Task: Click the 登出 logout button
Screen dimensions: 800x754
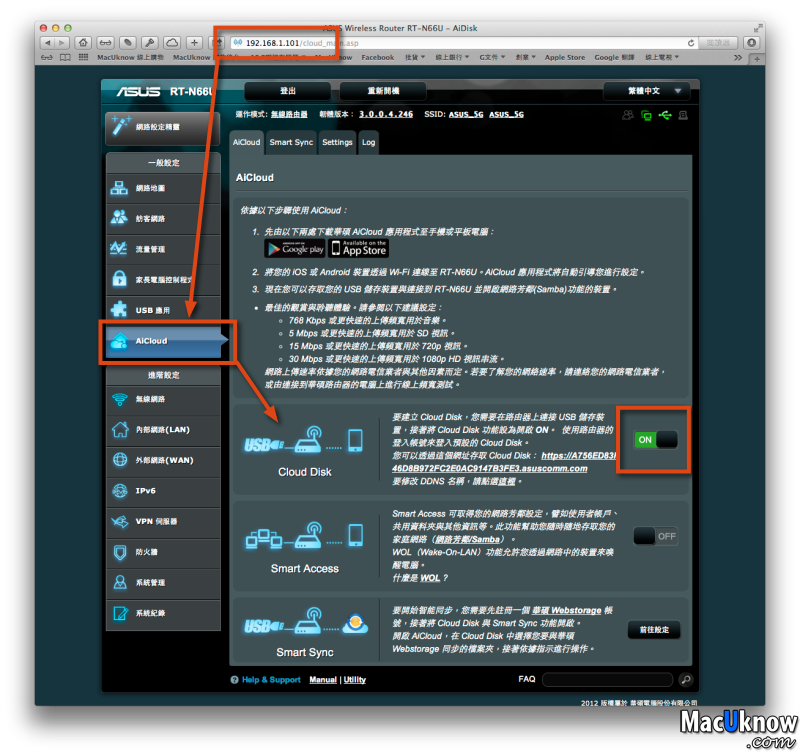Action: (287, 91)
